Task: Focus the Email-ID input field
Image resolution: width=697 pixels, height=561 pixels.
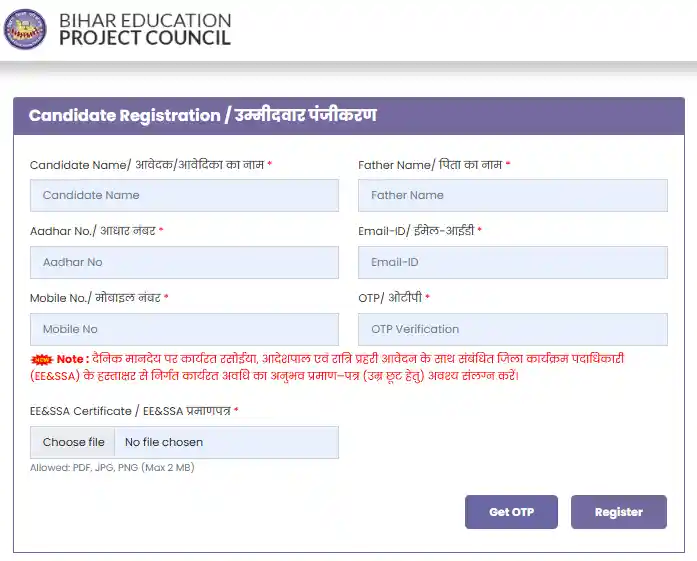Action: click(x=512, y=262)
